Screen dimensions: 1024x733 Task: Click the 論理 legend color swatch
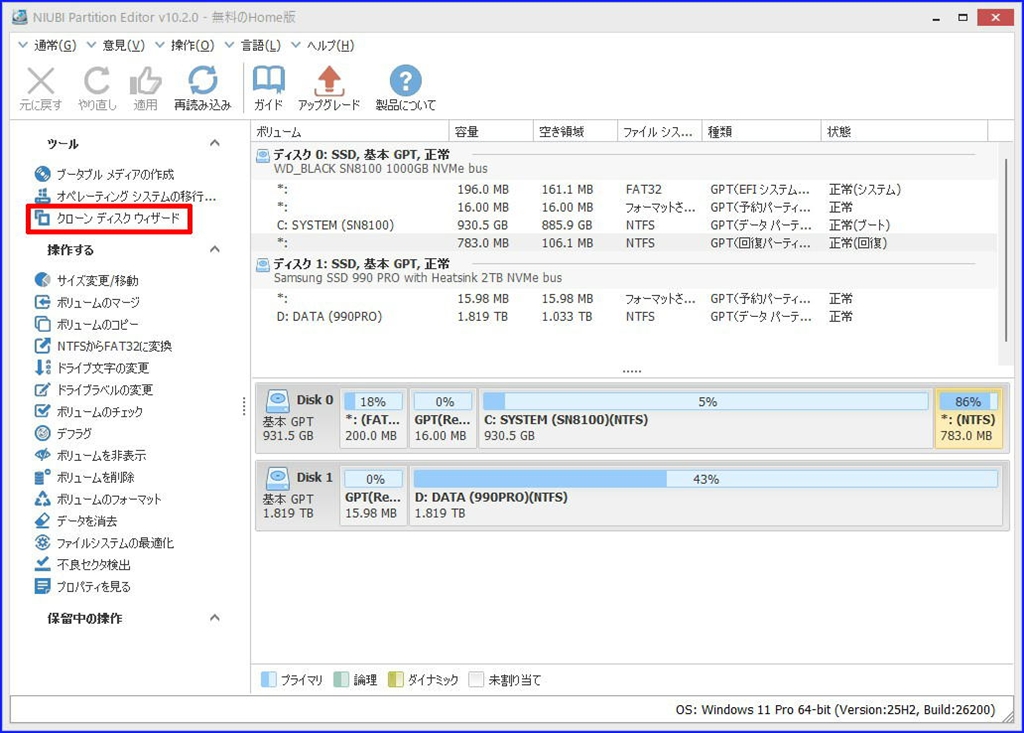point(341,679)
